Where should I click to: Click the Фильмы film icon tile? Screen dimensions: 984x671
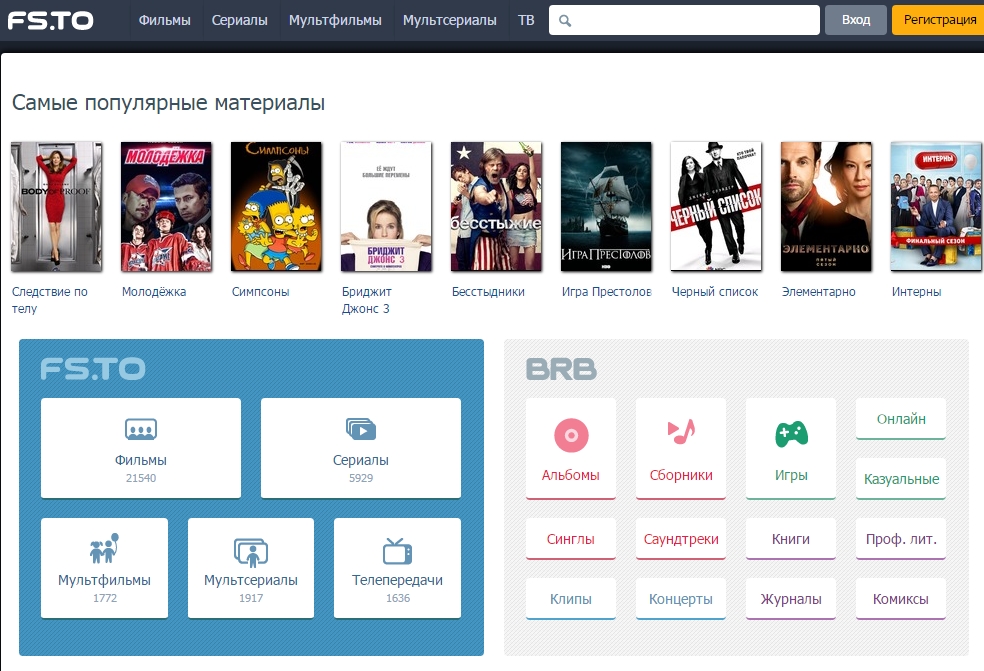coord(141,429)
